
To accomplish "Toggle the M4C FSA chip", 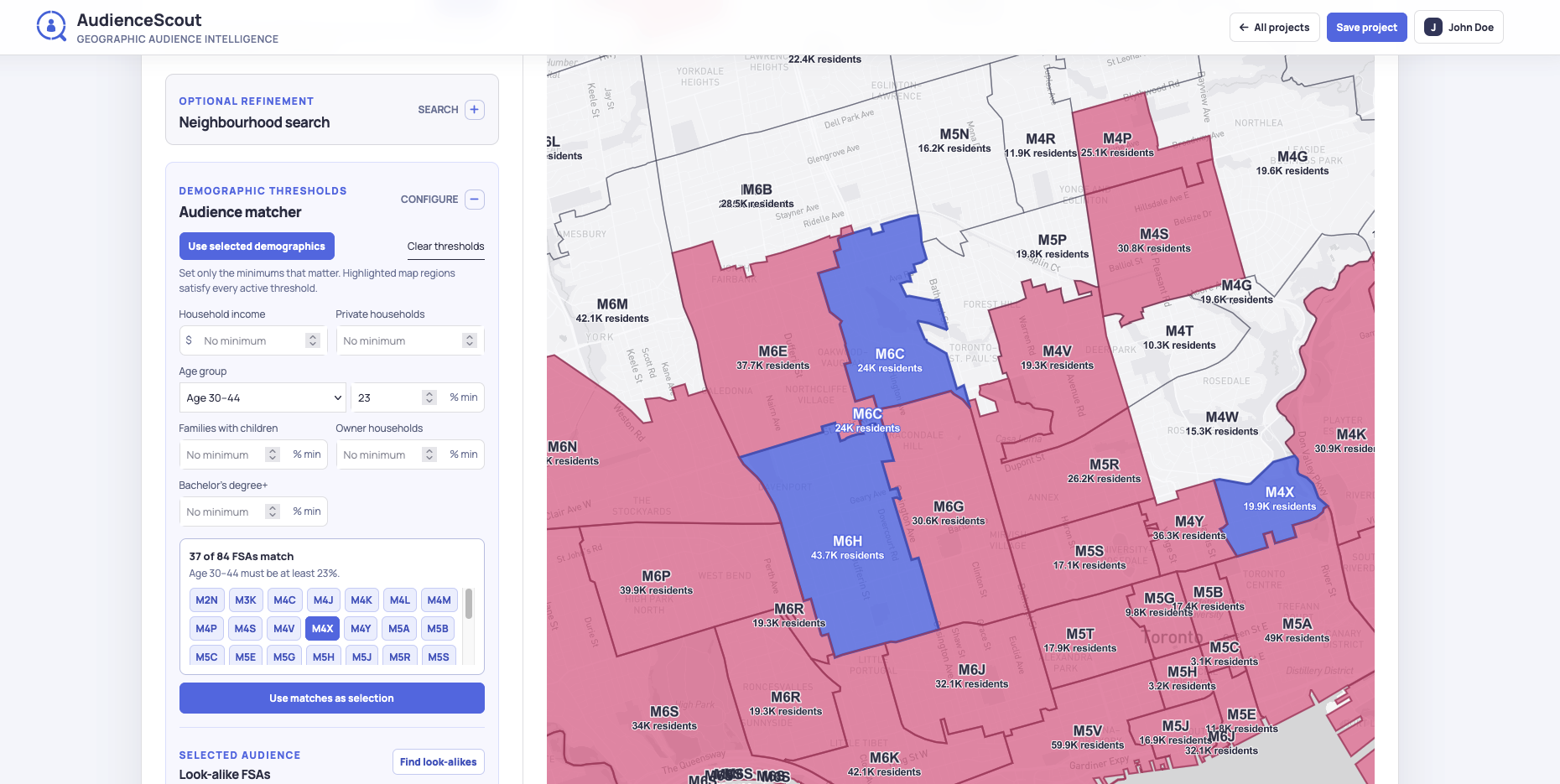I will pyautogui.click(x=284, y=600).
